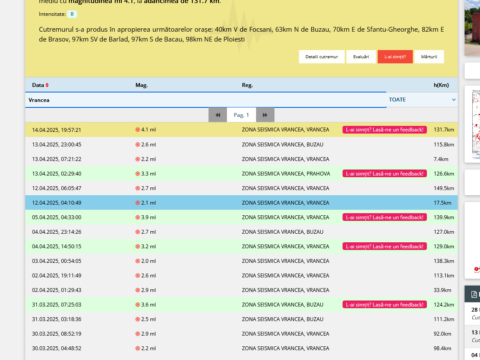Select the highlighted row 12.04.2025, 04:10:49

point(241,203)
